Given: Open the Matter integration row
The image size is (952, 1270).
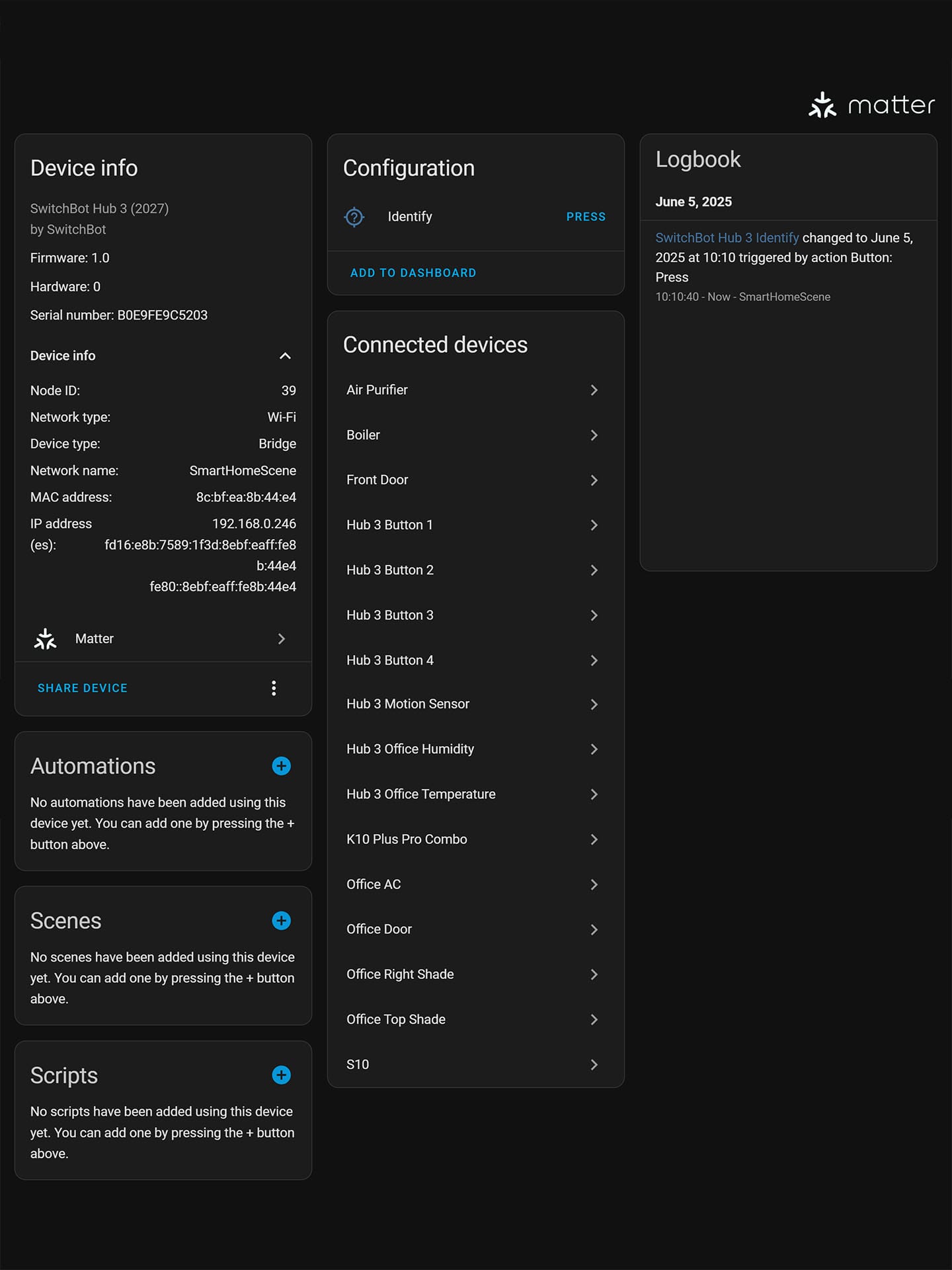Looking at the screenshot, I should click(163, 639).
